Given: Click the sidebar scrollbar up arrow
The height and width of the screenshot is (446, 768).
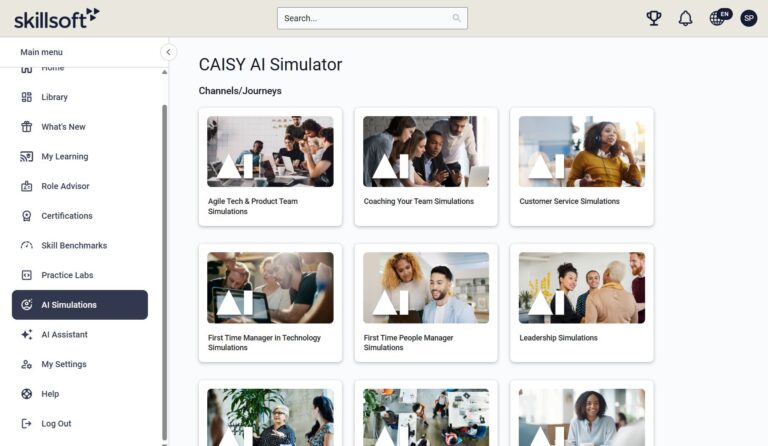Looking at the screenshot, I should (x=165, y=72).
